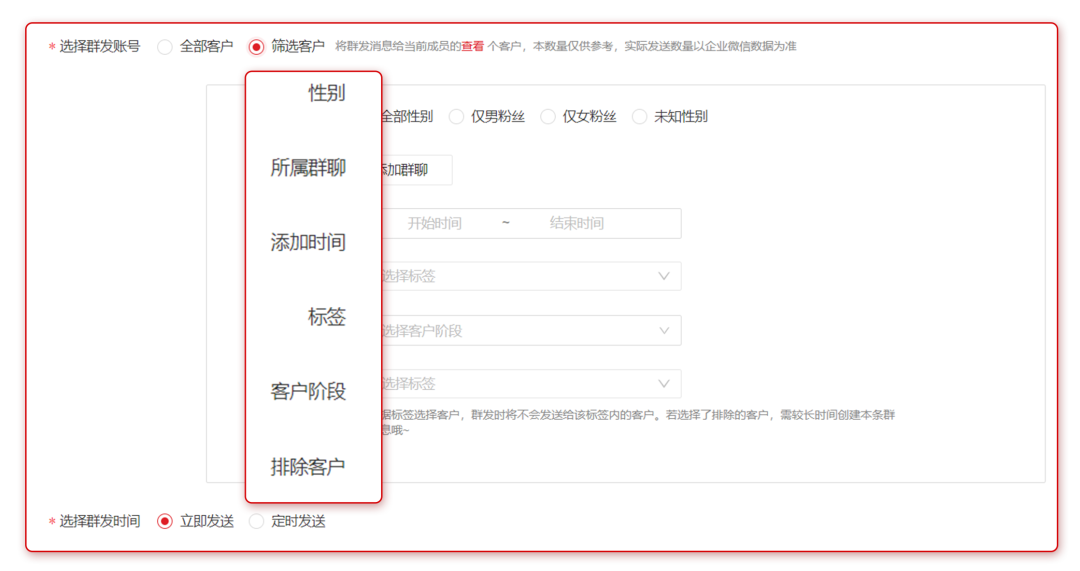Click the chevron arrow of 选择客户阶段 dropdown
1080x571 pixels.
click(663, 330)
